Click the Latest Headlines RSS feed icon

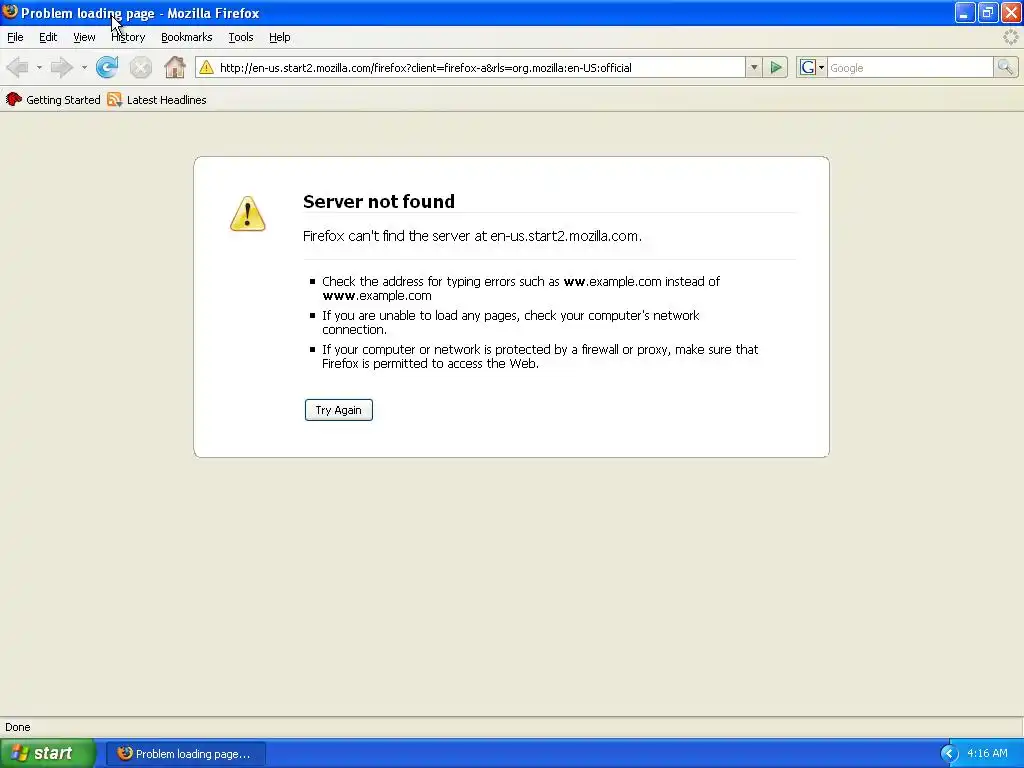point(115,99)
